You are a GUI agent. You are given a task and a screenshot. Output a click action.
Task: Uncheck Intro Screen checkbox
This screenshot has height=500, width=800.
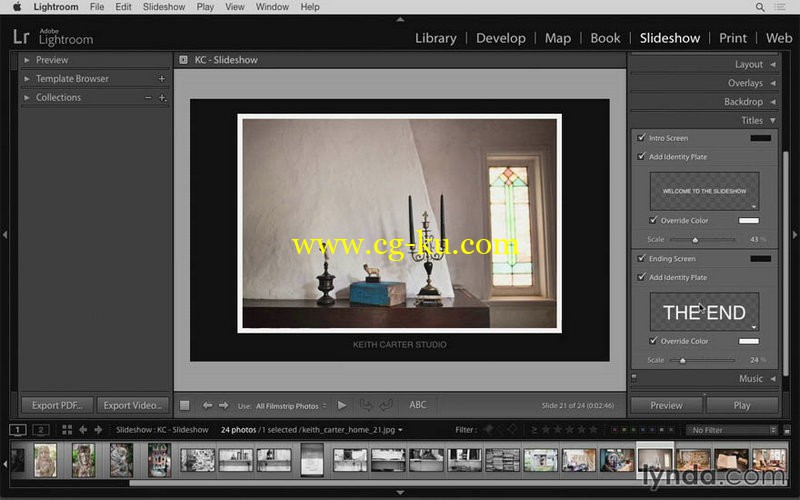click(x=641, y=137)
